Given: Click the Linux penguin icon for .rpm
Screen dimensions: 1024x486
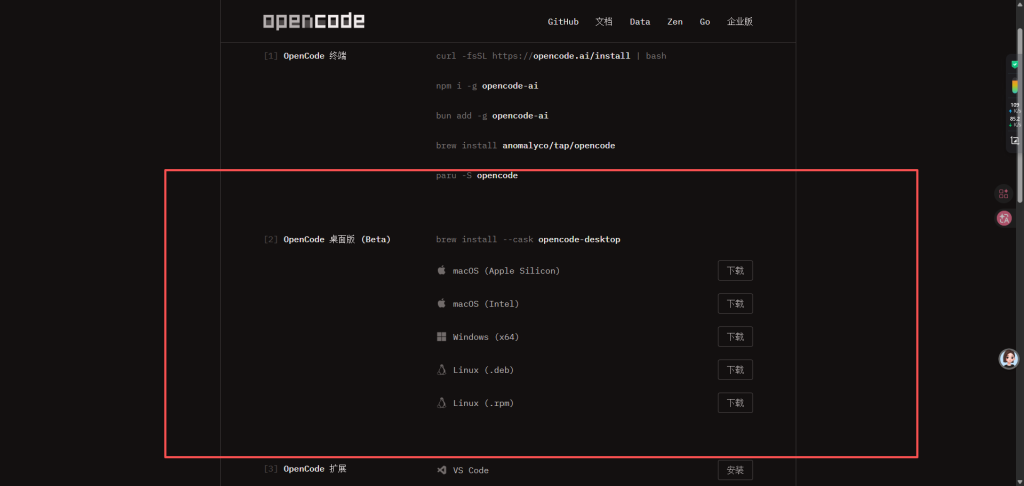Looking at the screenshot, I should (x=441, y=403).
